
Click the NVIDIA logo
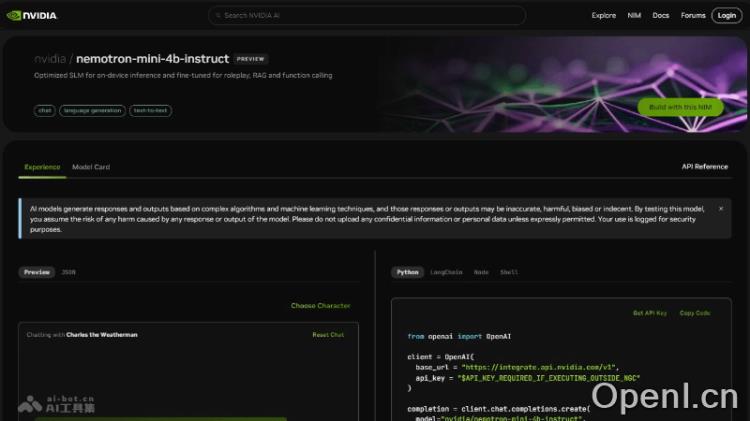pos(31,16)
